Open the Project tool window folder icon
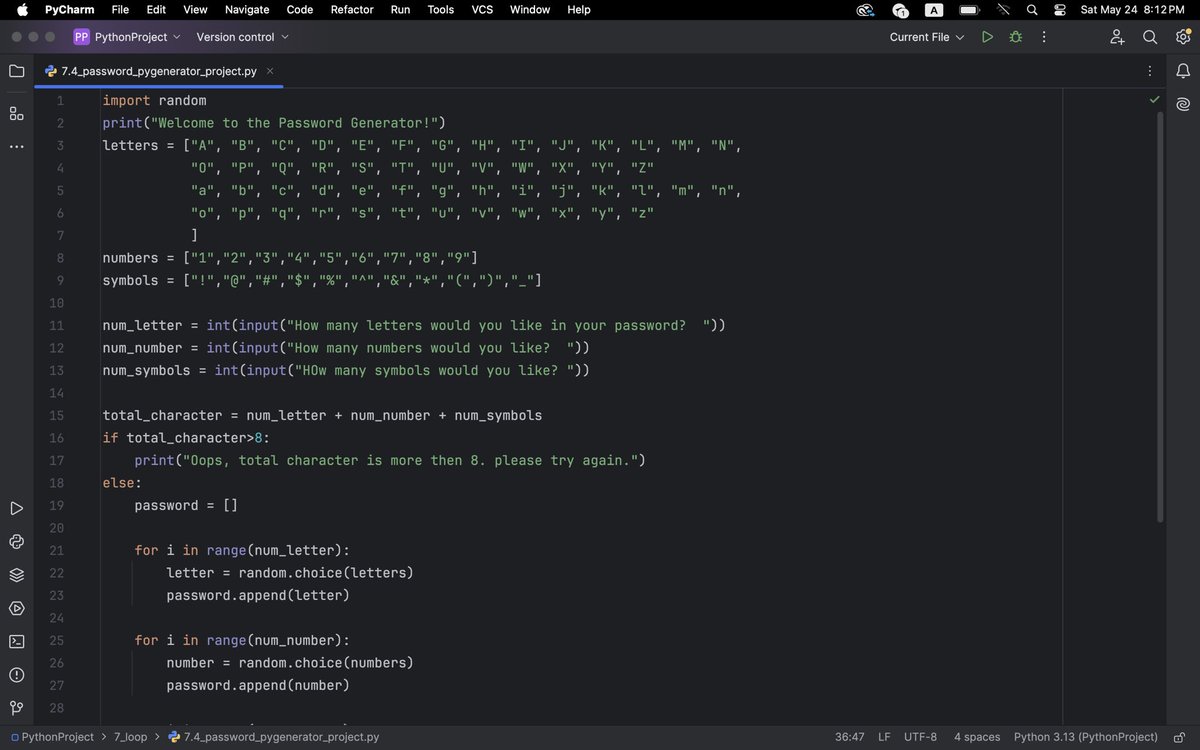 [x=16, y=71]
